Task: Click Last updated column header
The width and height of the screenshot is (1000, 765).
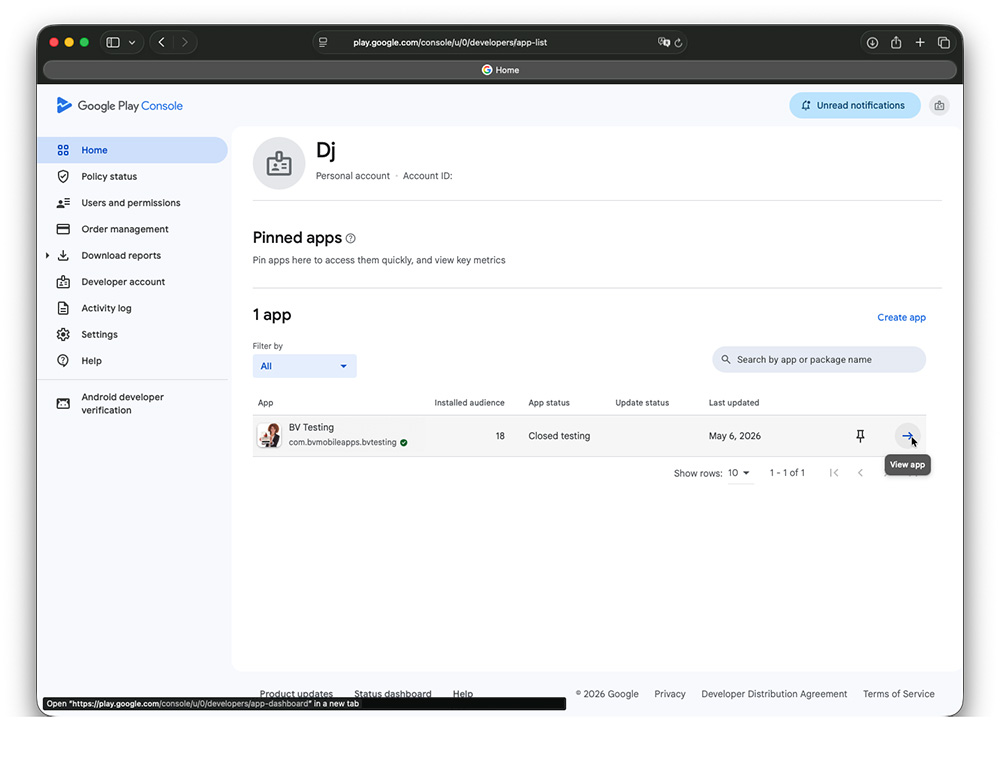Action: pos(734,403)
